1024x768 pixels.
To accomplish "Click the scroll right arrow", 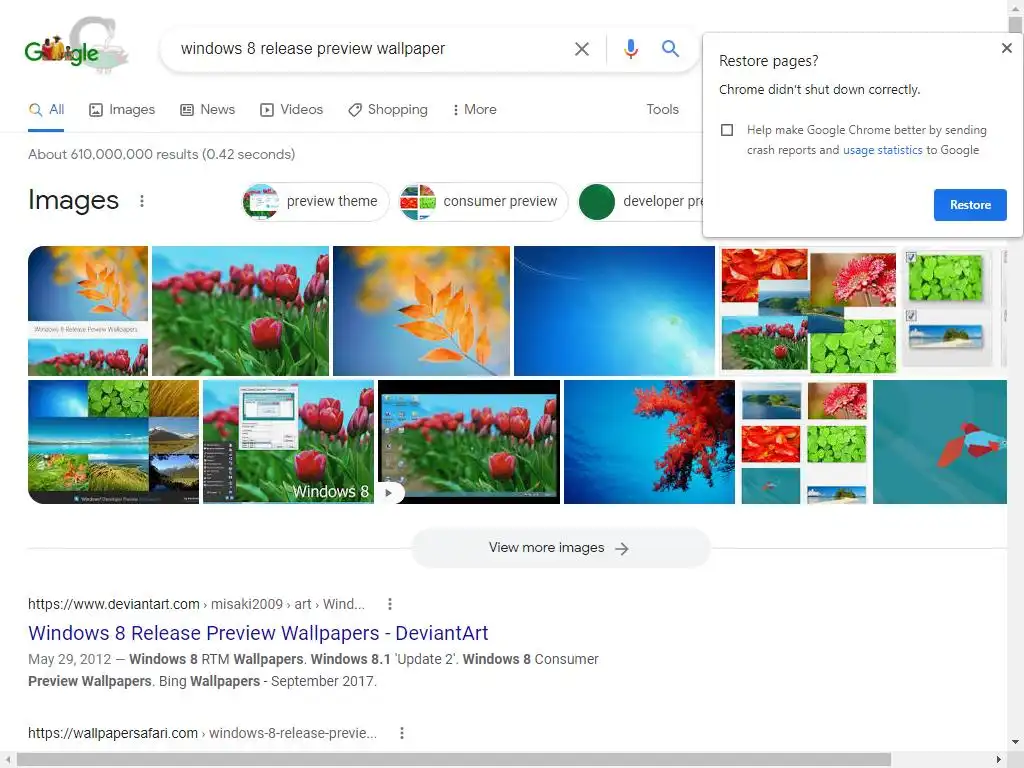I will click(999, 760).
